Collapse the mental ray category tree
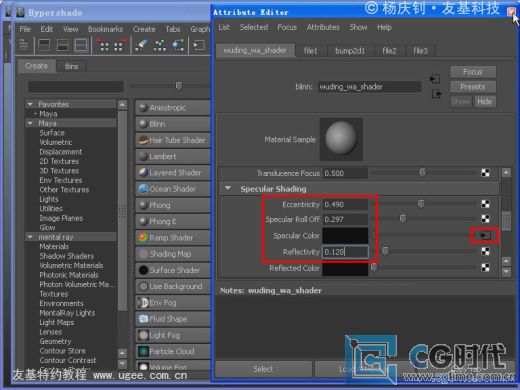 [x=30, y=237]
